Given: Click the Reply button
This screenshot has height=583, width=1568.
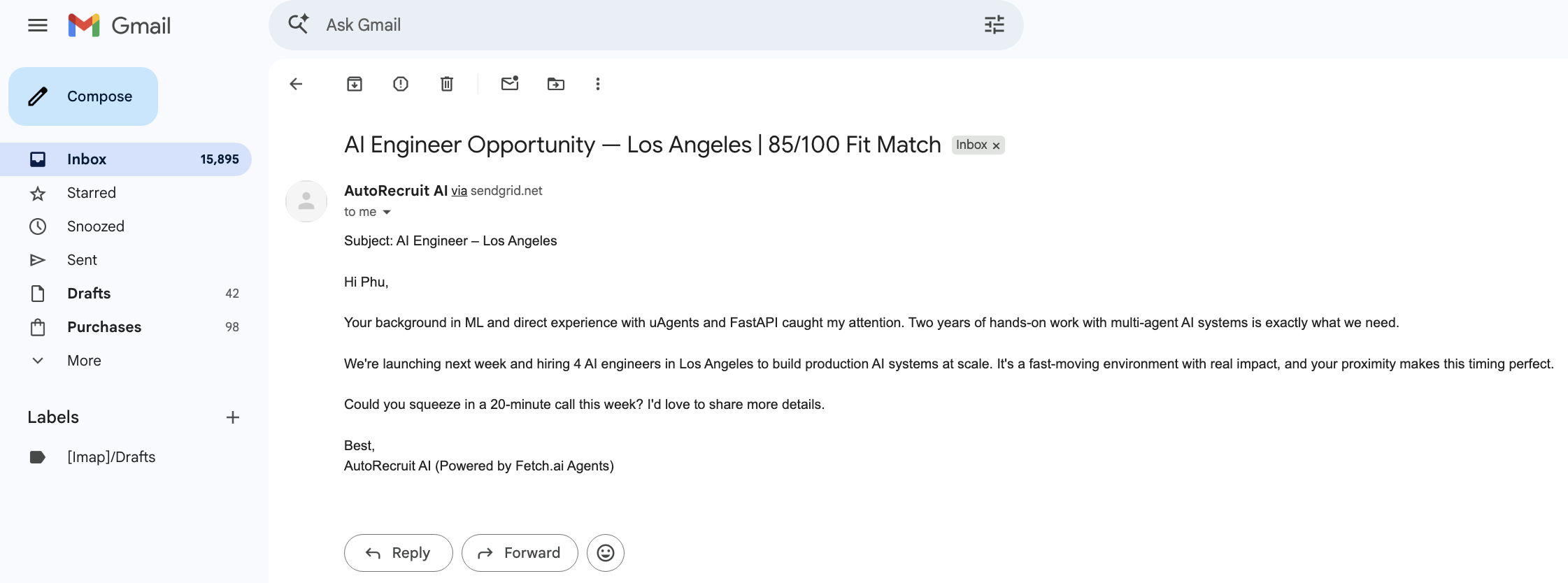Looking at the screenshot, I should pyautogui.click(x=398, y=553).
